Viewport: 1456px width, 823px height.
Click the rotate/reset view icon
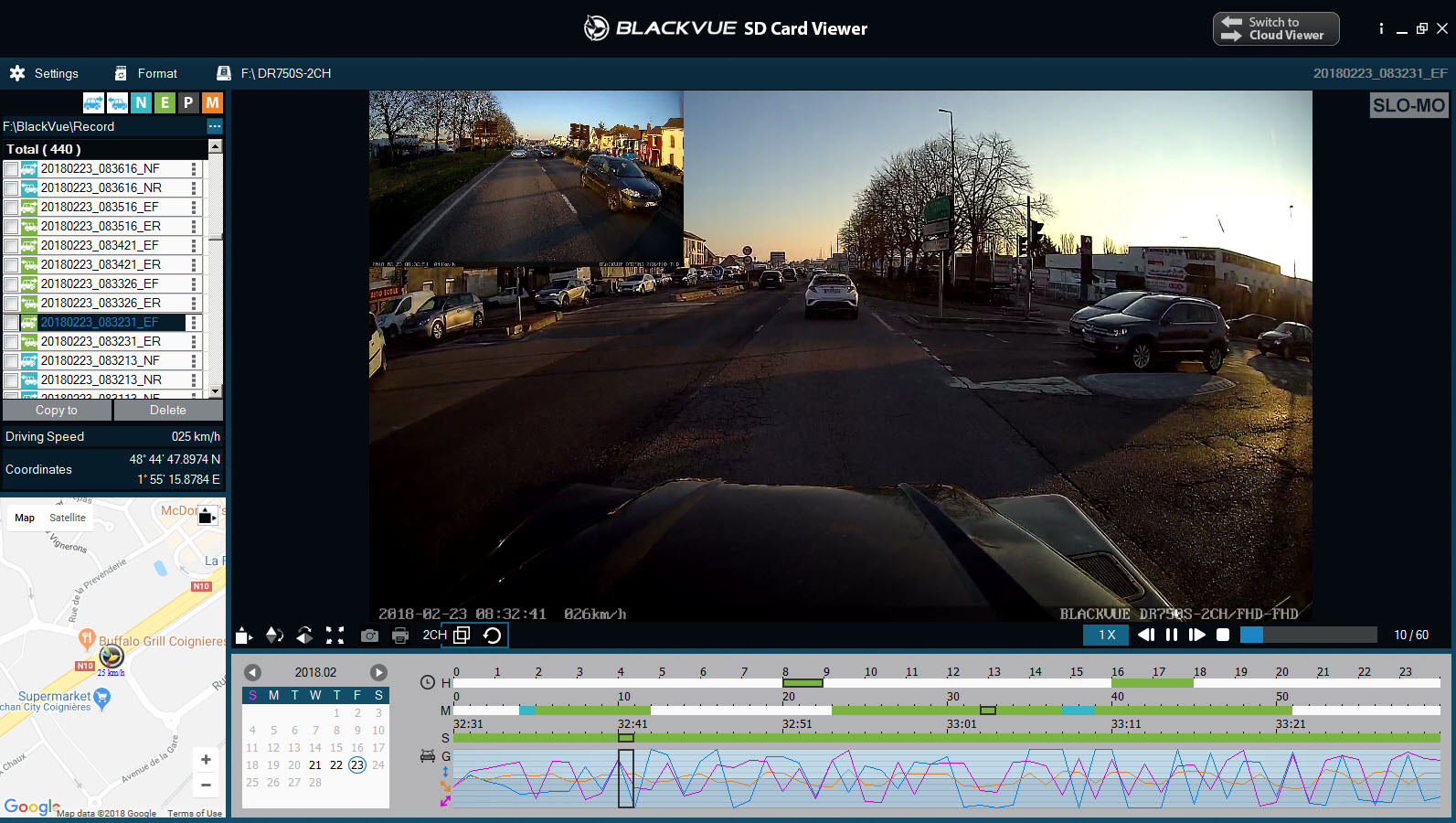click(x=492, y=636)
